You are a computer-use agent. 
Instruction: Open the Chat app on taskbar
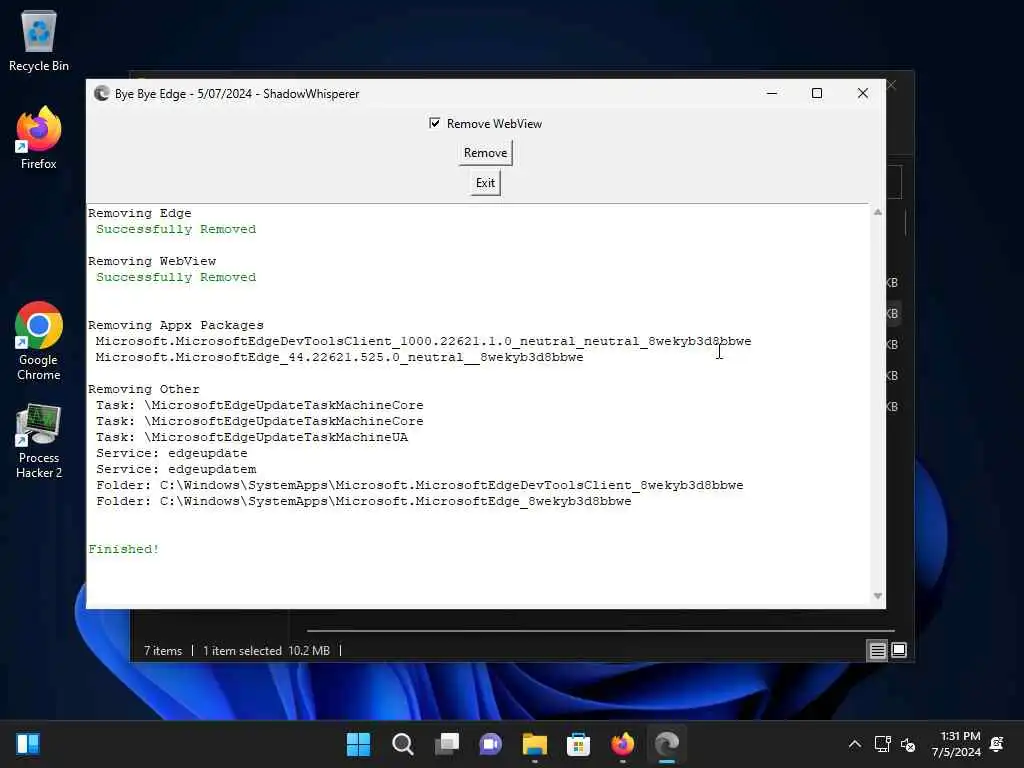click(x=490, y=744)
